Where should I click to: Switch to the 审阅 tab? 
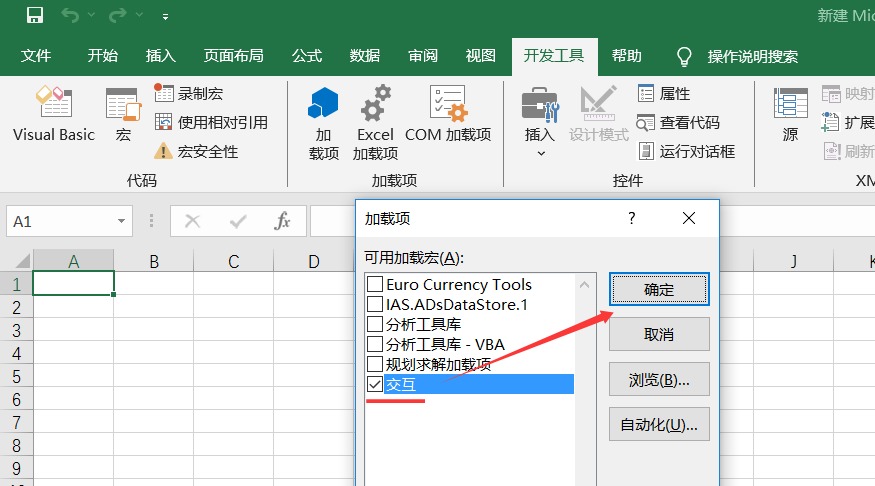tap(423, 56)
